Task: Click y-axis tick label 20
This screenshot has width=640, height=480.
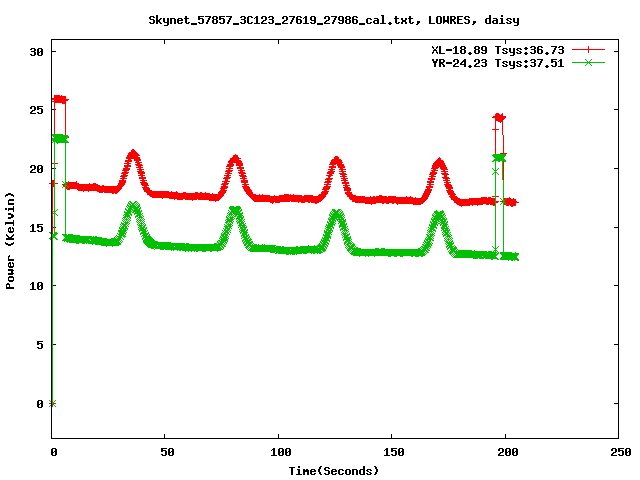Action: (36, 169)
